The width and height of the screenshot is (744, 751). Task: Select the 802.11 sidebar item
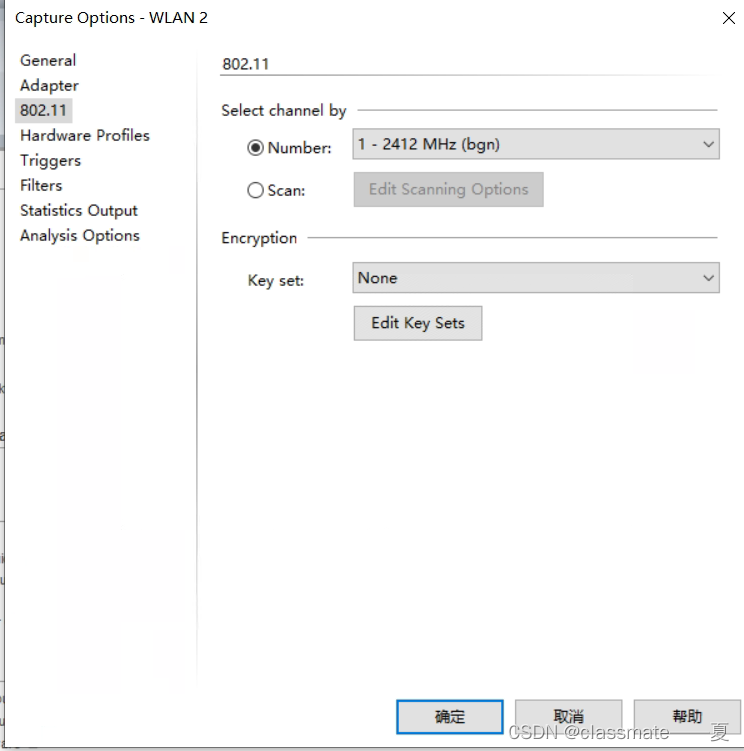pos(43,110)
